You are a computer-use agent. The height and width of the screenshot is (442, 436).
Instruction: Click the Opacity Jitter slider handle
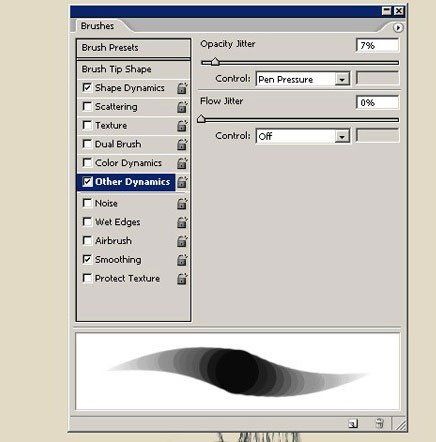(x=215, y=62)
